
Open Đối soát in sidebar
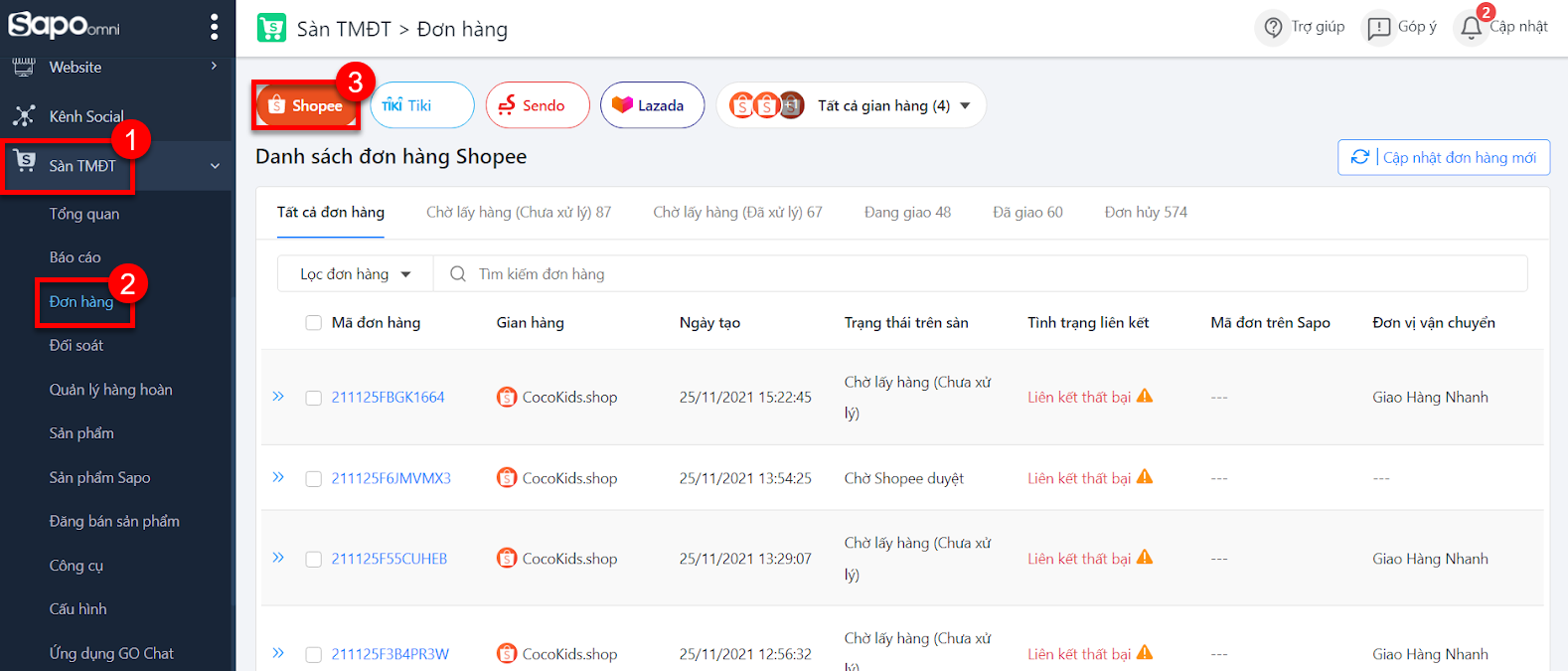pyautogui.click(x=77, y=345)
